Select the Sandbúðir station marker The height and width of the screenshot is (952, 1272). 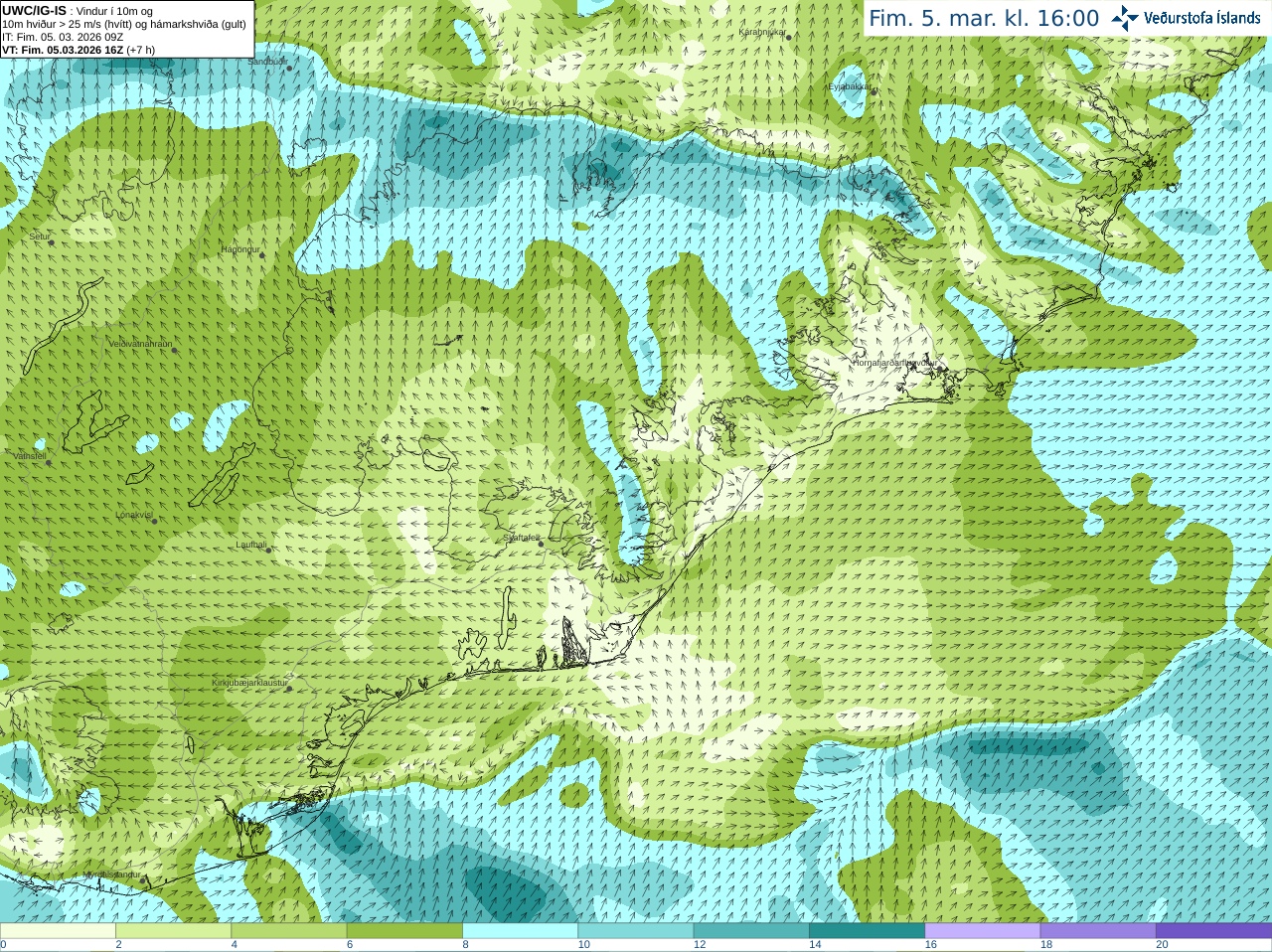coord(289,68)
